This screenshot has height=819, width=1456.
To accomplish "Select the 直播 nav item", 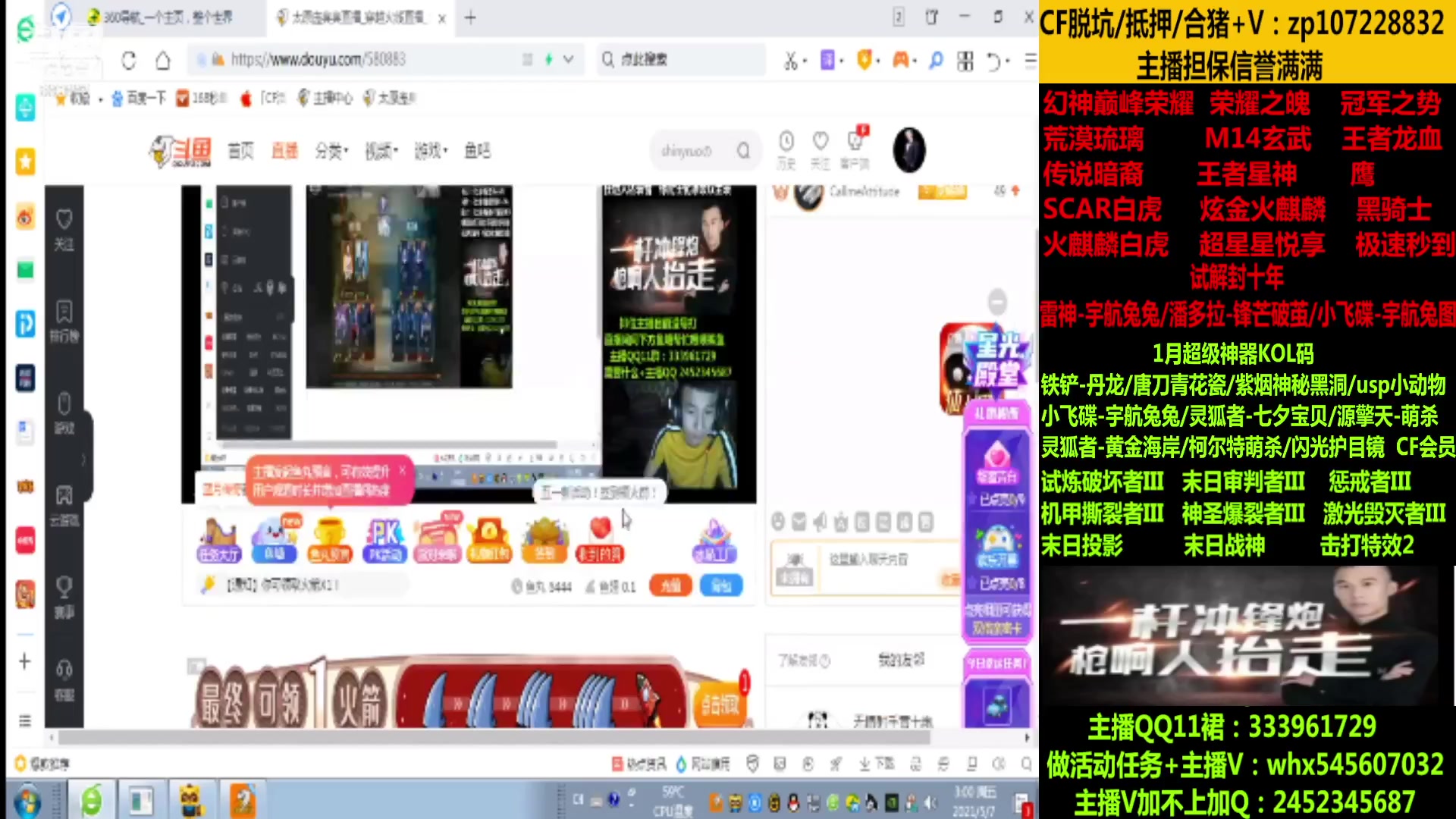I will coord(285,151).
